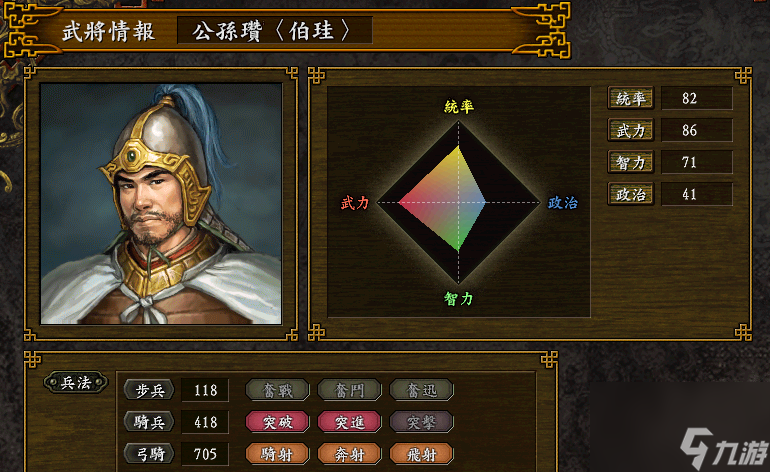770x472 pixels.
Task: Select the 政治 stat label button
Action: [x=631, y=194]
